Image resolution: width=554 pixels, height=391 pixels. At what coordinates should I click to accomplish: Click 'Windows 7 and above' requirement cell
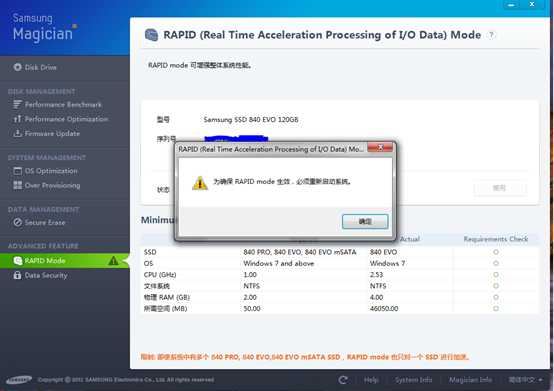click(278, 263)
